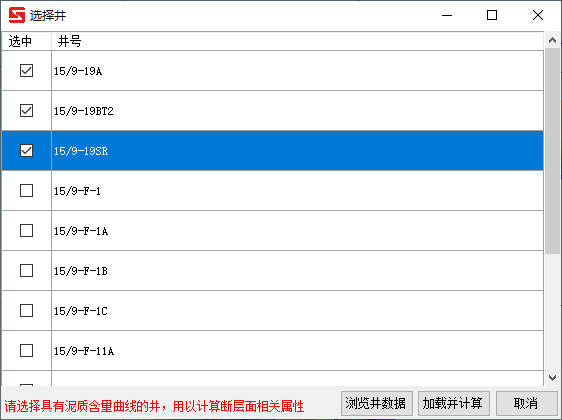Maximize the 选择井 window
Screen dimensions: 562x420
coord(492,15)
